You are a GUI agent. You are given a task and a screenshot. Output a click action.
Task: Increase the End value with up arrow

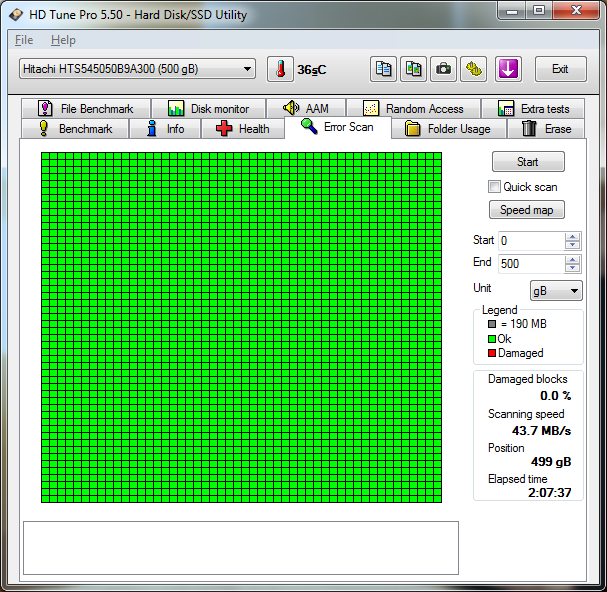tap(573, 259)
